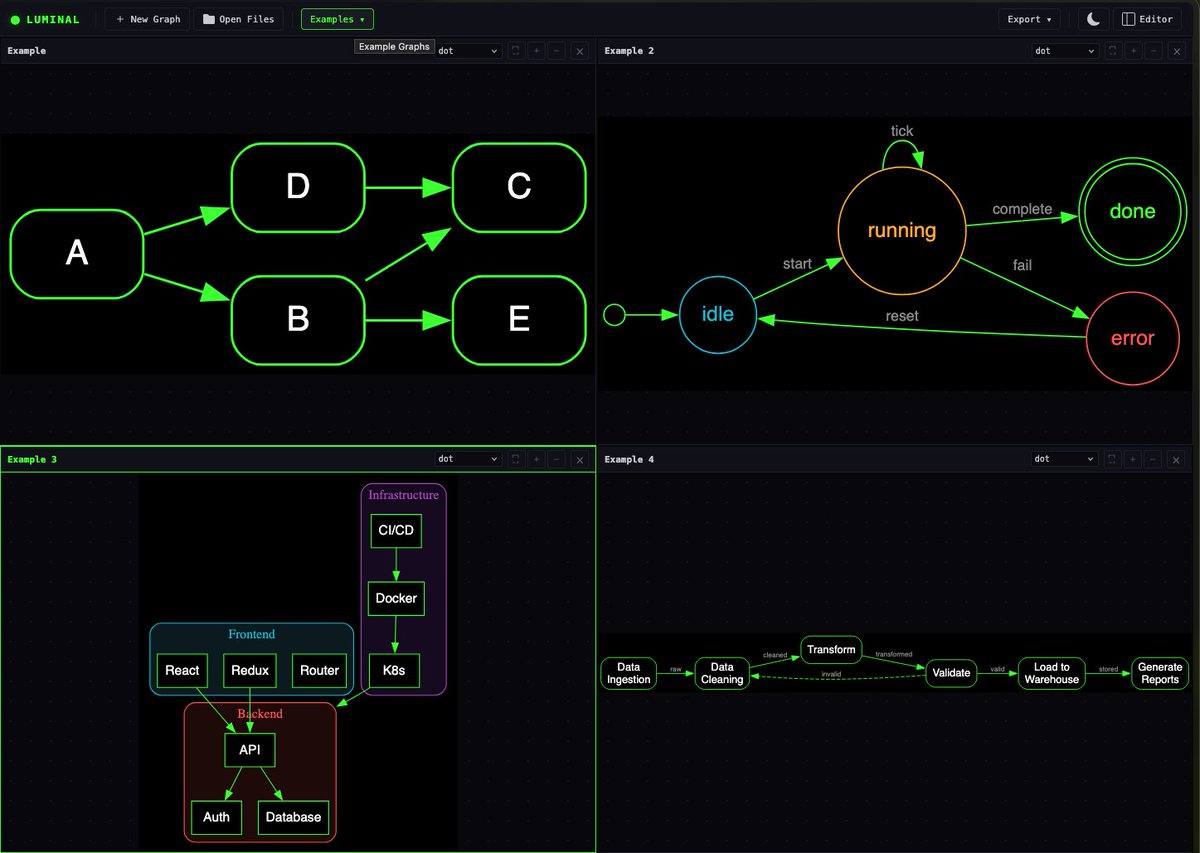Fit graph to view in Example panel
This screenshot has width=1200, height=853.
516,50
